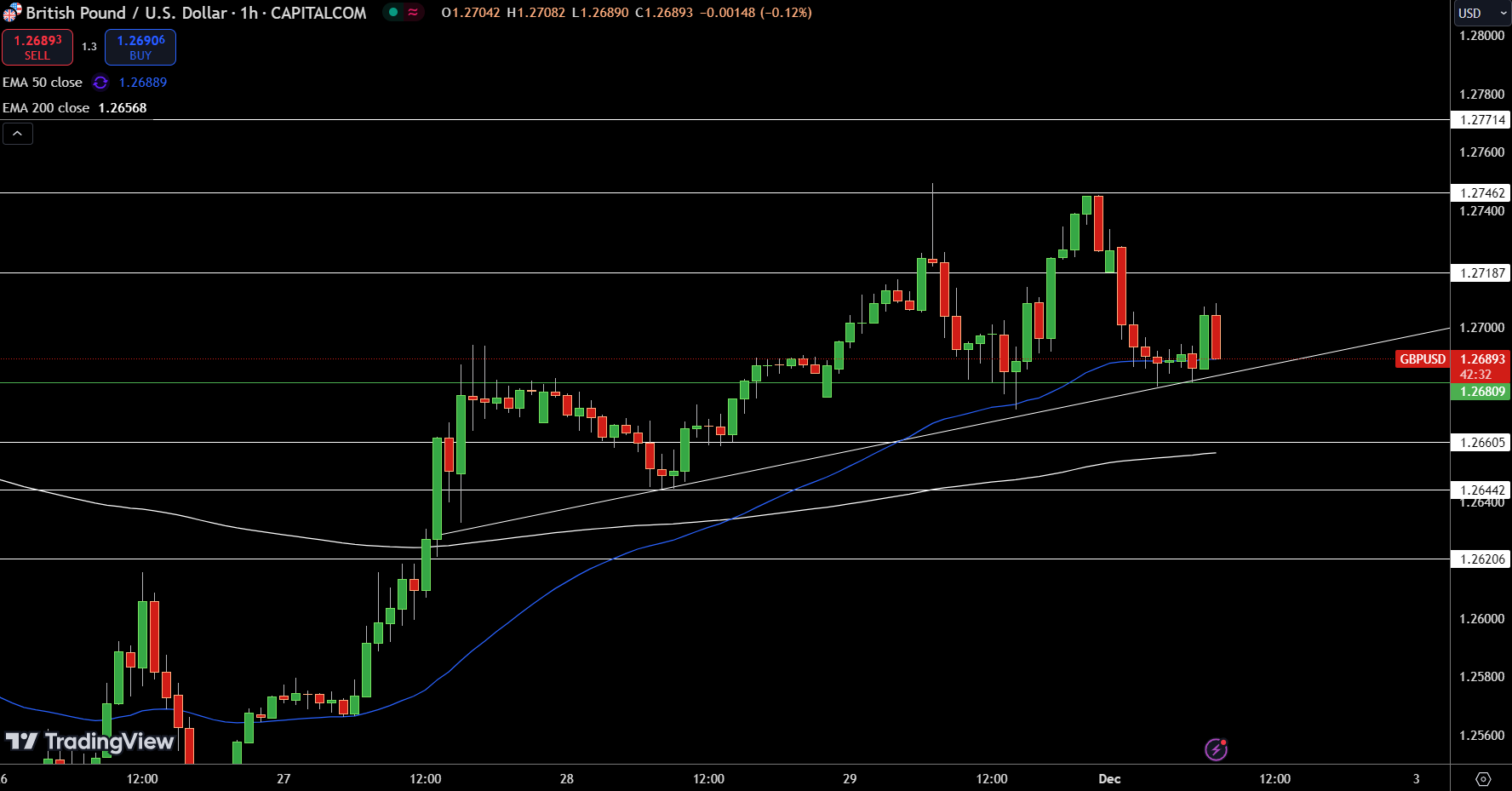Click the British flag symbol icon
This screenshot has width=1512, height=791.
click(12, 13)
